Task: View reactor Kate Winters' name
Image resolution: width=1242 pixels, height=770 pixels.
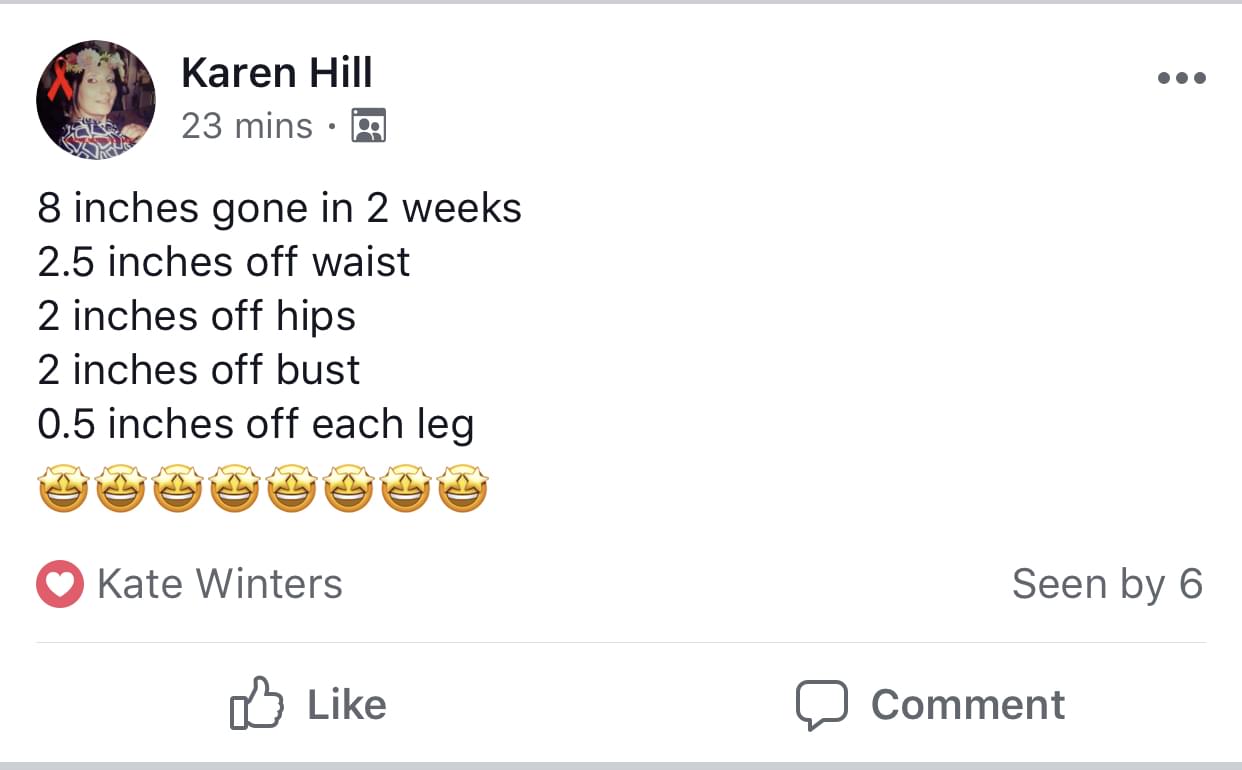Action: [x=220, y=584]
